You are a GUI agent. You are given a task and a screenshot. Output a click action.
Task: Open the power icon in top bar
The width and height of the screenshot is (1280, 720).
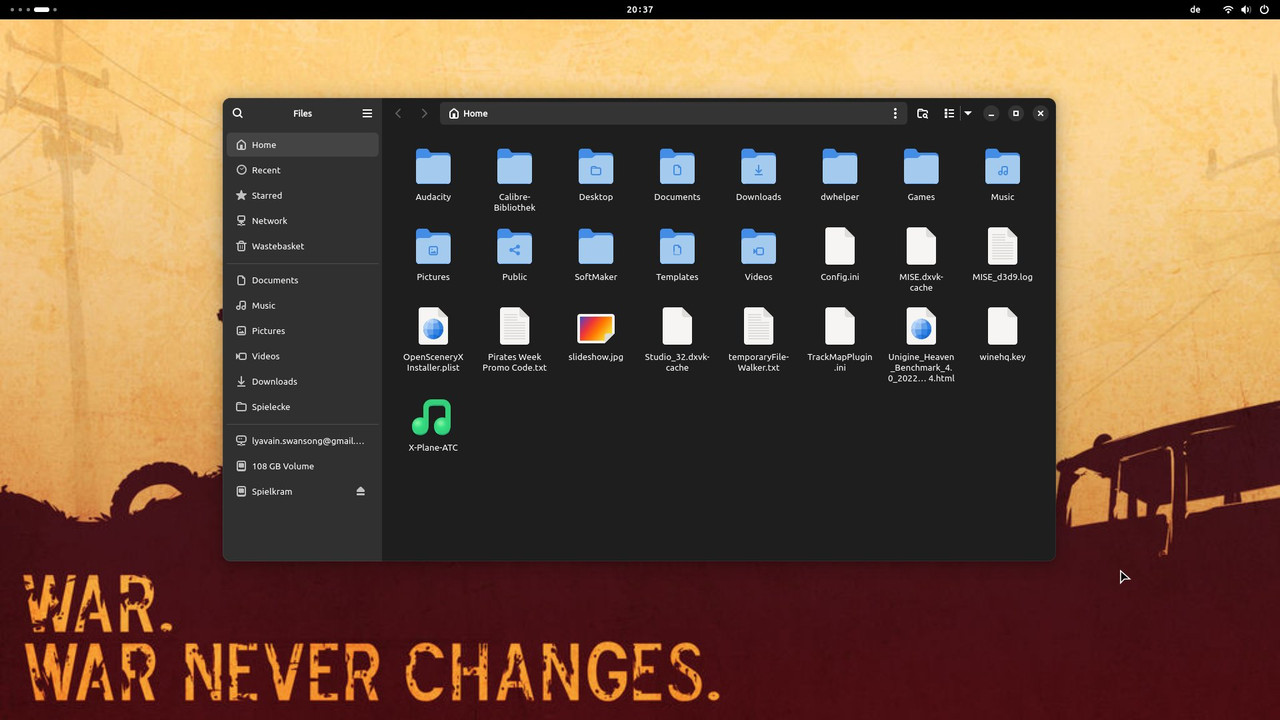coord(1264,9)
